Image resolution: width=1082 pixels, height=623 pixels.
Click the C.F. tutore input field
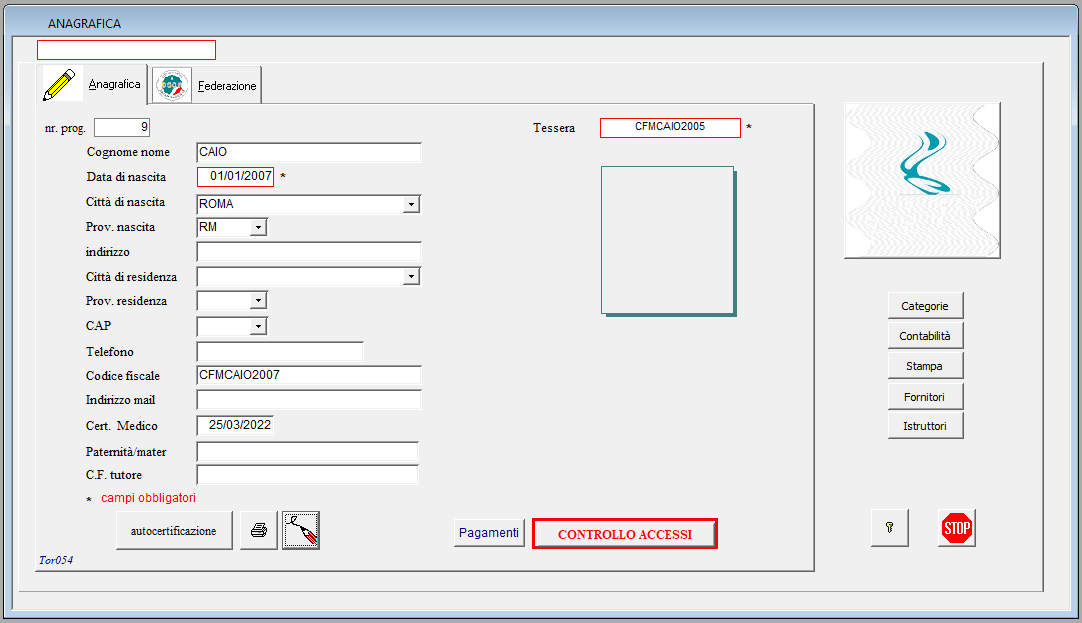pos(308,475)
